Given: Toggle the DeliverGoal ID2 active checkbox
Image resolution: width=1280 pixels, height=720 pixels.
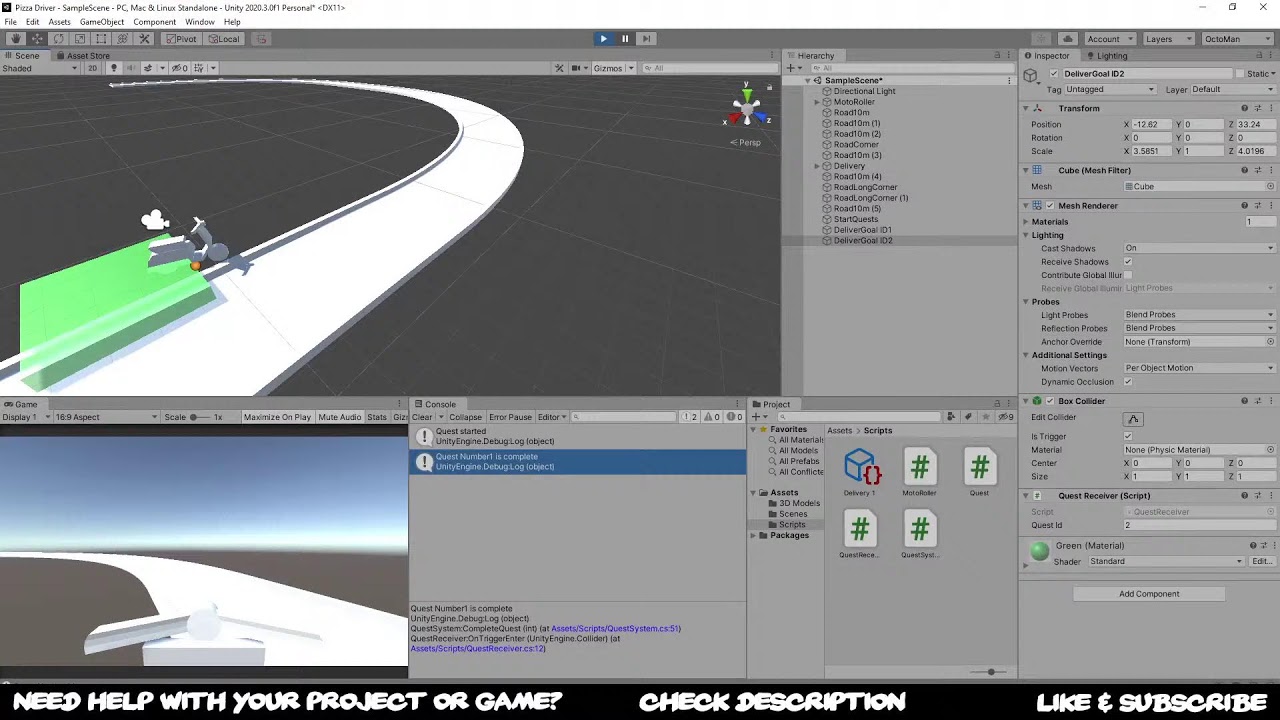Looking at the screenshot, I should [x=1053, y=74].
